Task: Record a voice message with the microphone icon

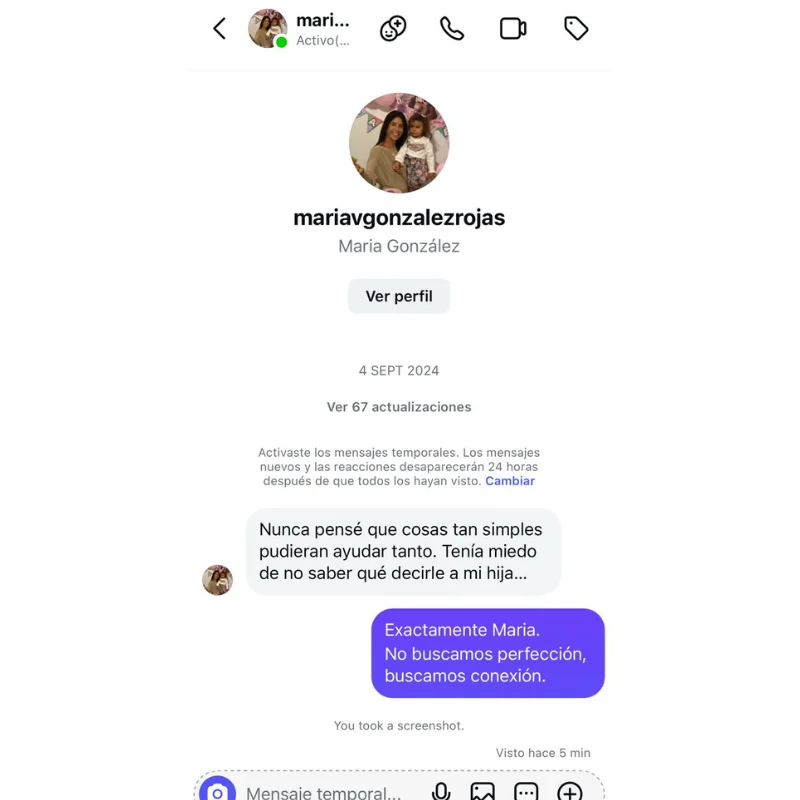Action: tap(441, 791)
